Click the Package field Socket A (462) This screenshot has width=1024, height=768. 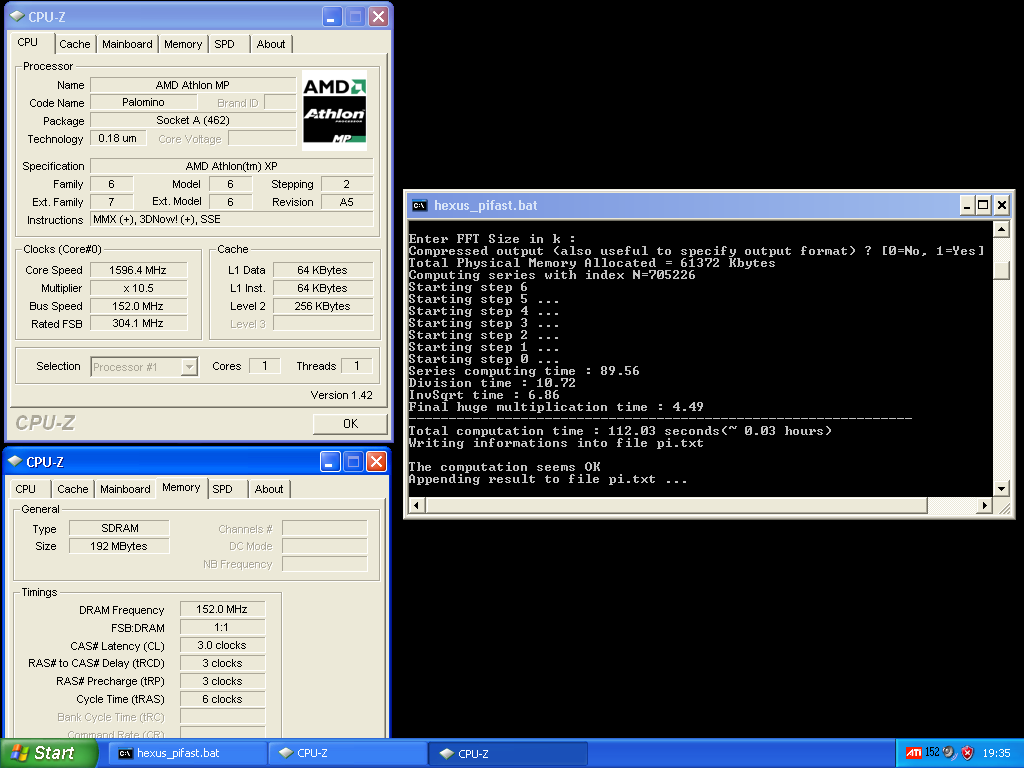click(193, 120)
